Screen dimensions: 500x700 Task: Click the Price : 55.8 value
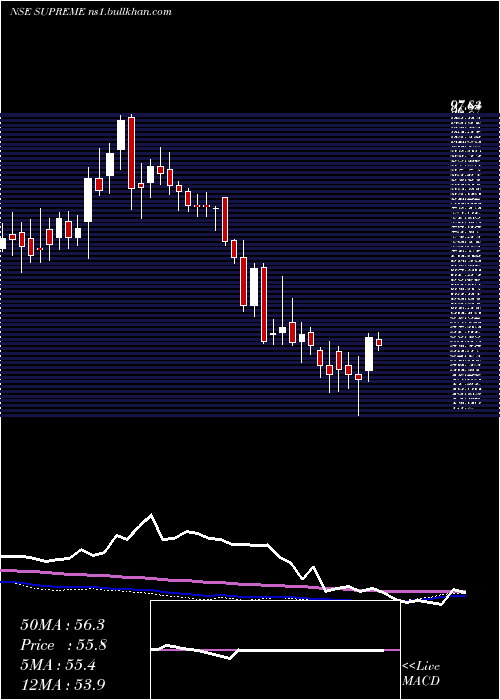tap(62, 645)
